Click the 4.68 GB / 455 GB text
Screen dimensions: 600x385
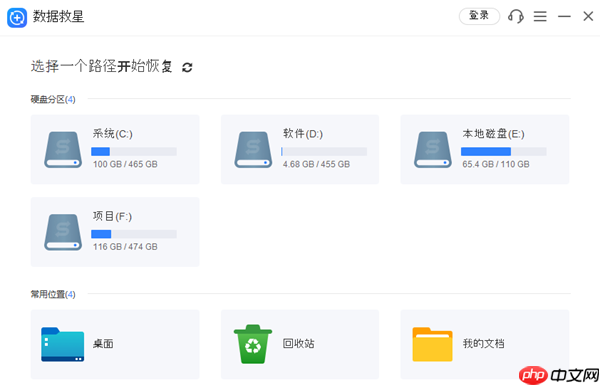tap(316, 164)
